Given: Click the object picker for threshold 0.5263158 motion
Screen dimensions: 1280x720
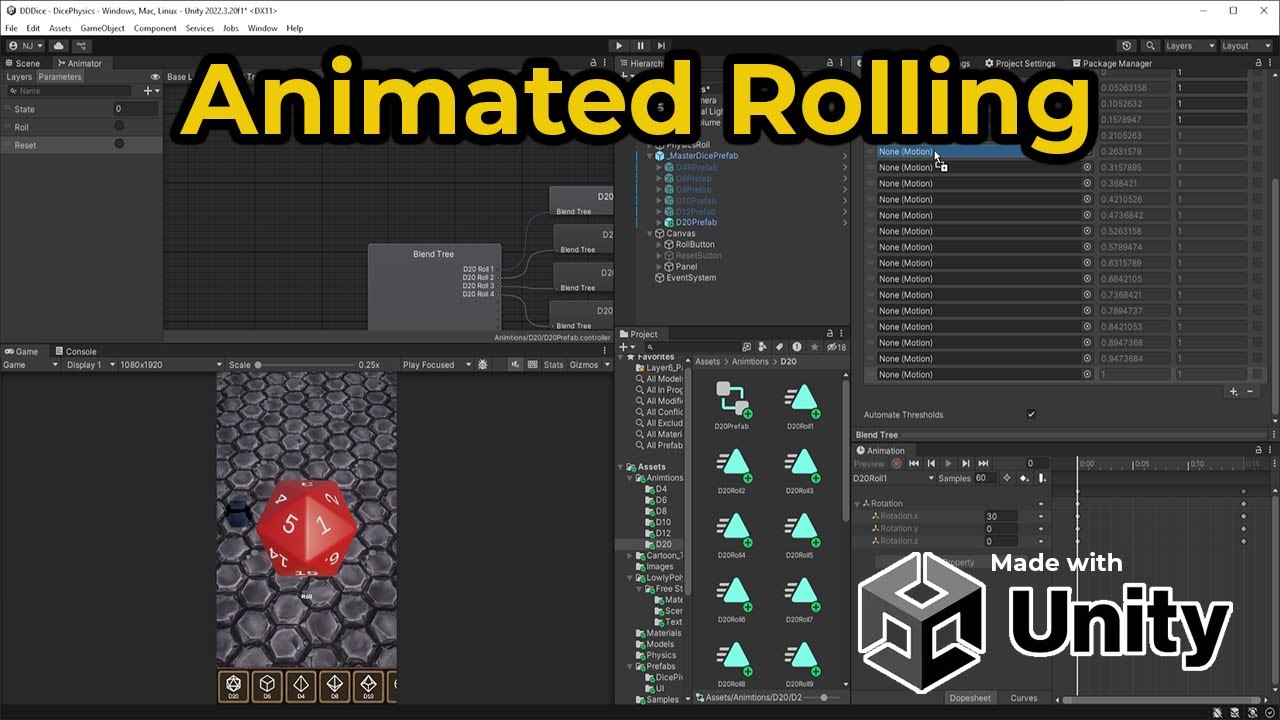Looking at the screenshot, I should (x=1087, y=231).
